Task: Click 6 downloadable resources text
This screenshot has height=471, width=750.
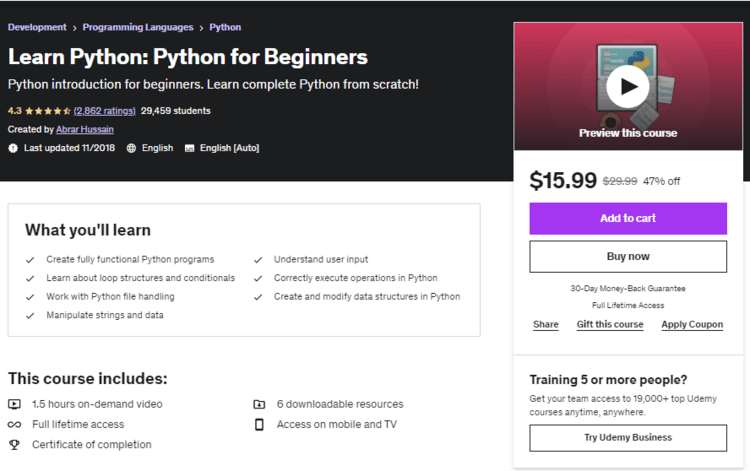Action: pyautogui.click(x=340, y=405)
